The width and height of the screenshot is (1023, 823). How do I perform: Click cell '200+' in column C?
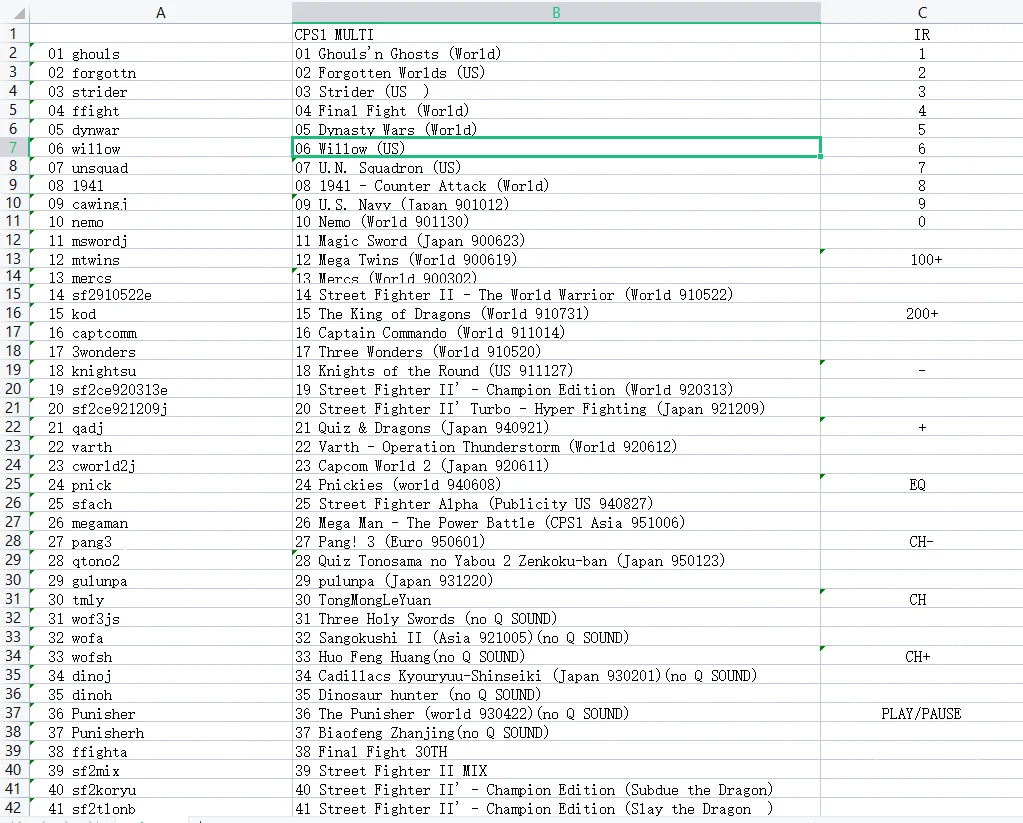pos(921,313)
